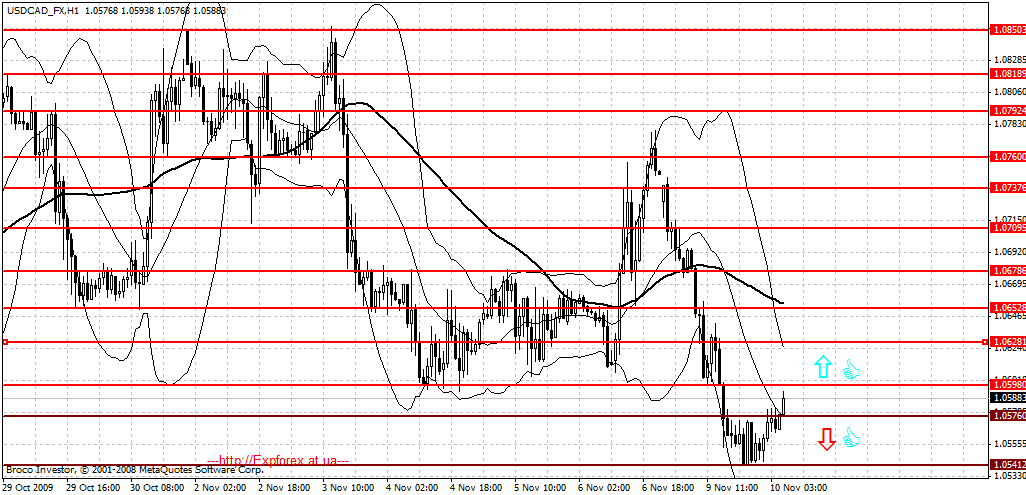Select the 1.0760 price level tag
This screenshot has width=1026, height=495.
(1009, 157)
